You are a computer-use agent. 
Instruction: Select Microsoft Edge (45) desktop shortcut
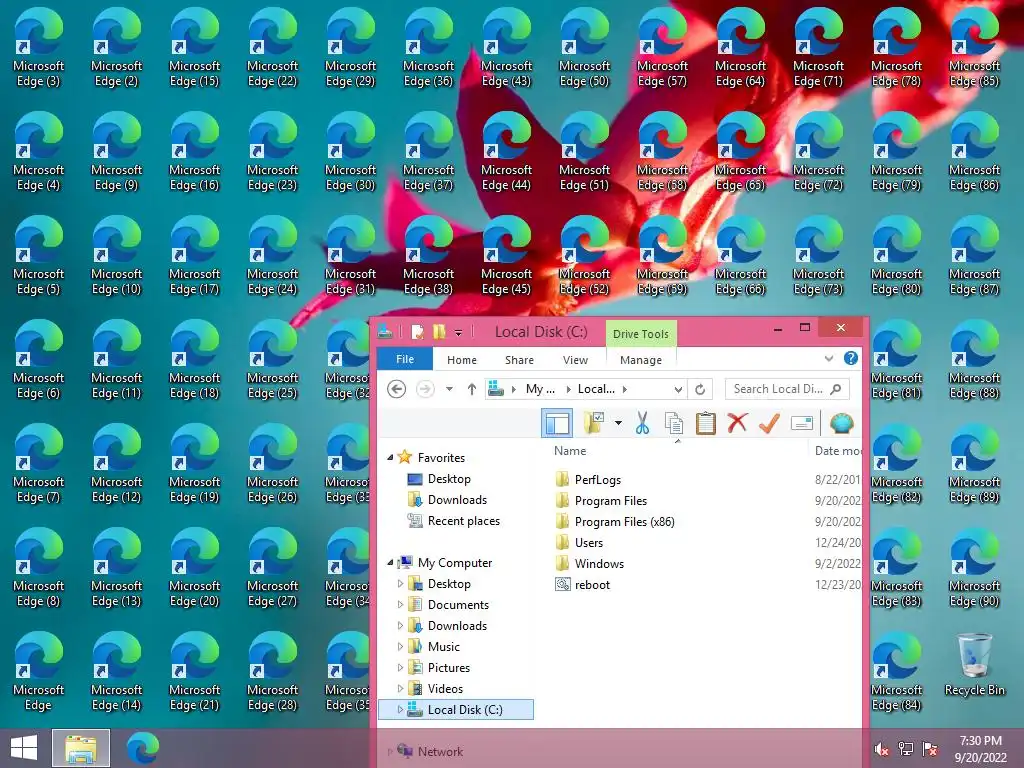(x=506, y=255)
